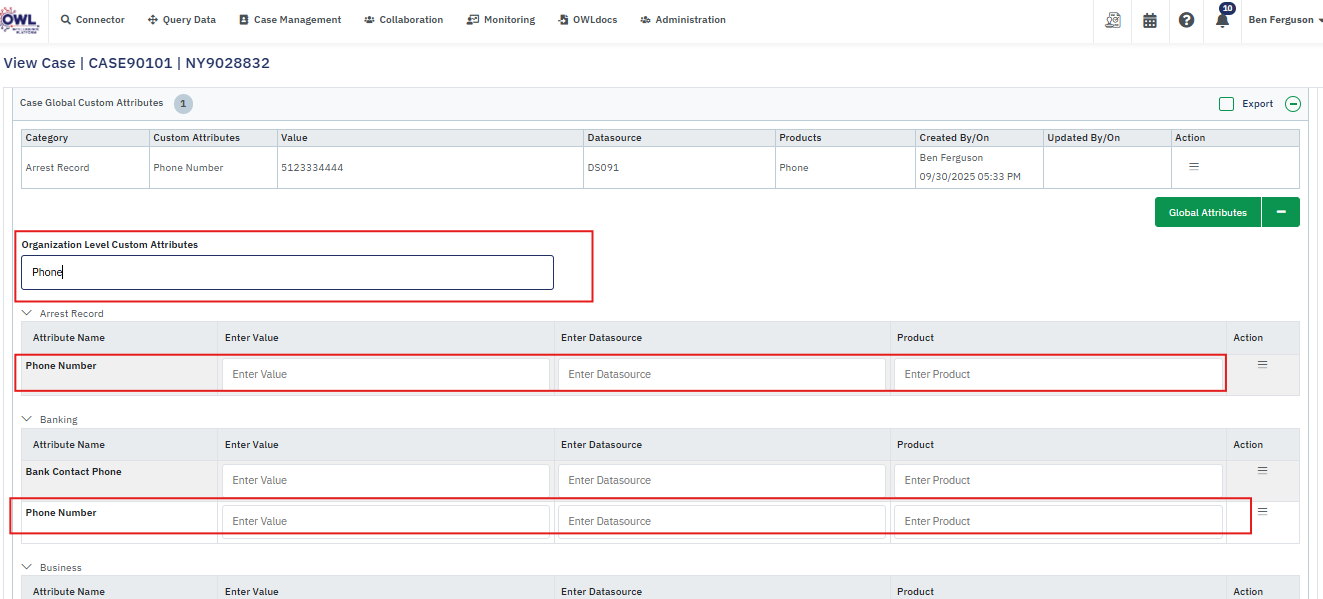Open the Query Data menu
The image size is (1323, 599).
[x=181, y=20]
